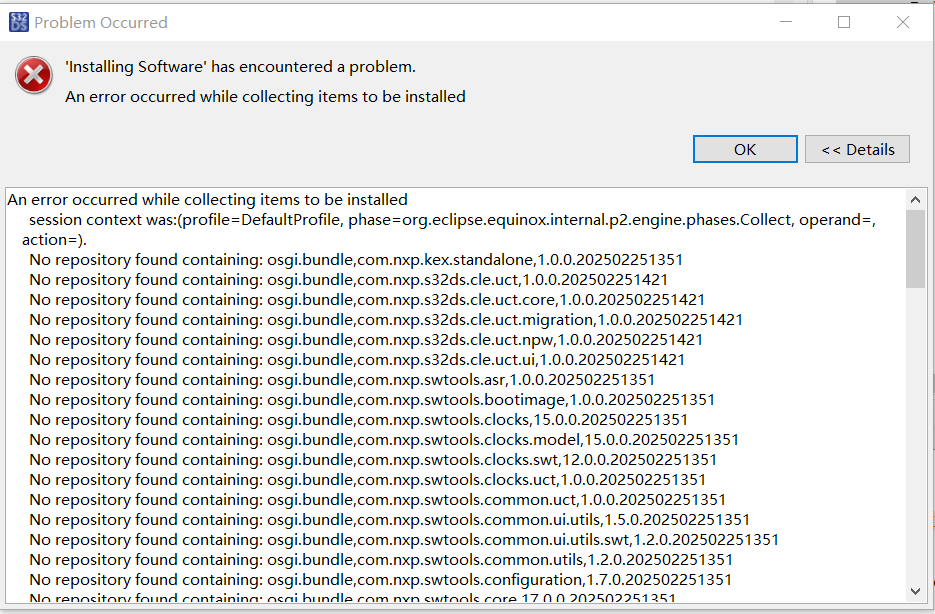Click the line ending com.nxp.s32ds.cle.uct,1.0.0.202502251421
935x614 pixels.
(349, 280)
